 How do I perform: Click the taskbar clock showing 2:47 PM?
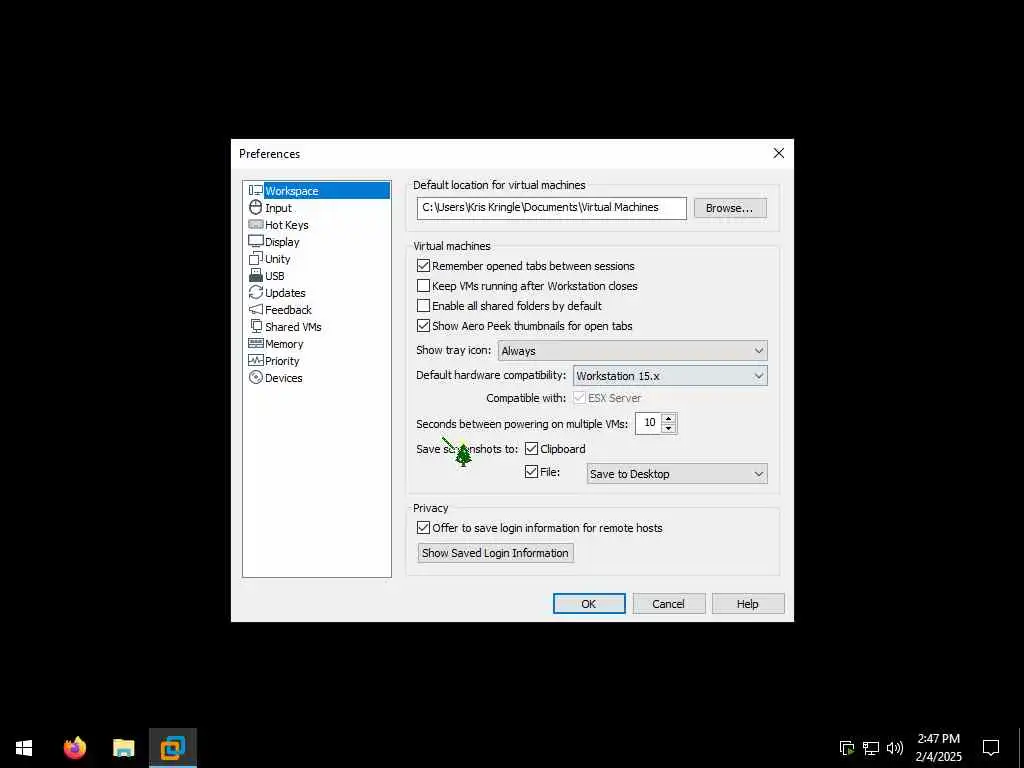pyautogui.click(x=938, y=748)
